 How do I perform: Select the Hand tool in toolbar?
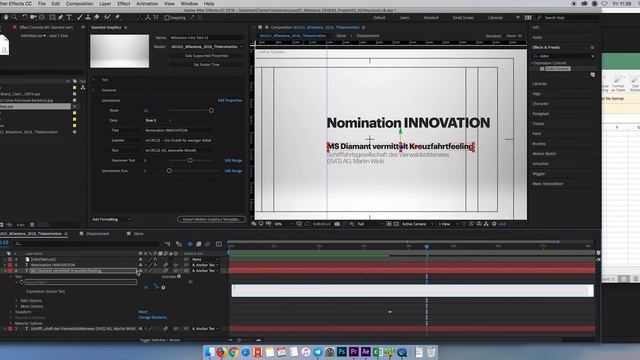coord(6,18)
